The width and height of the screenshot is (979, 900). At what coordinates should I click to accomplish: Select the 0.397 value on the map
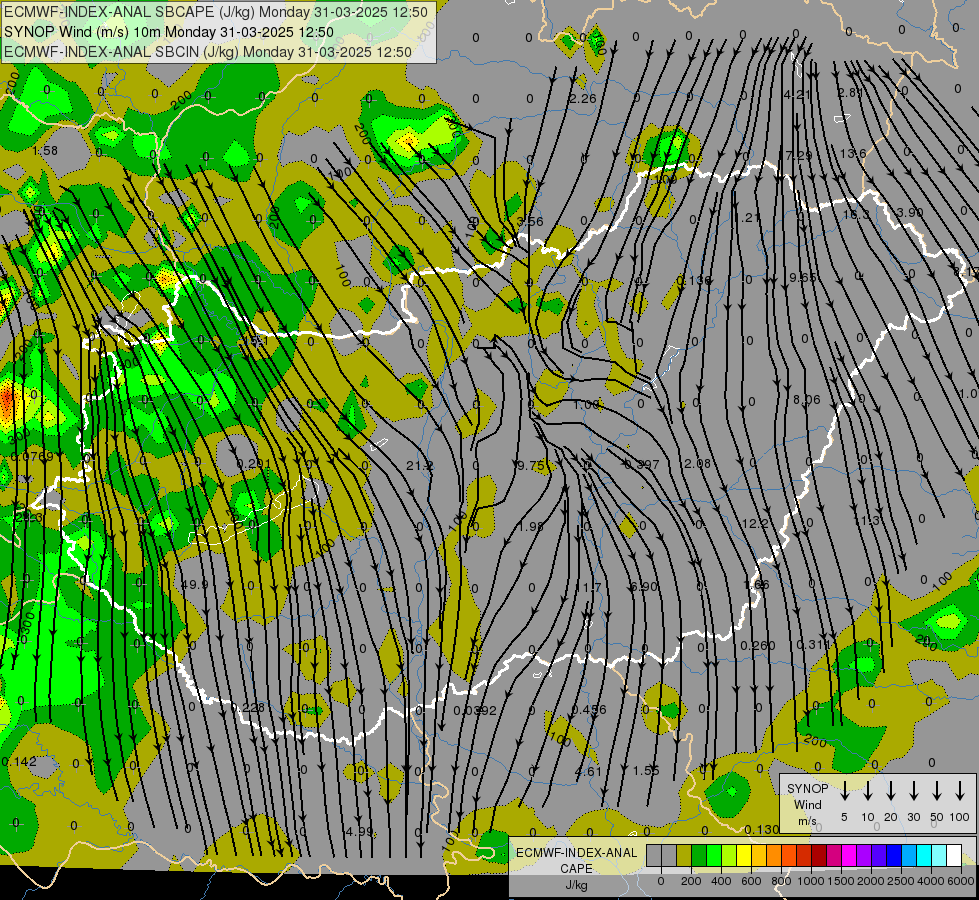point(642,464)
